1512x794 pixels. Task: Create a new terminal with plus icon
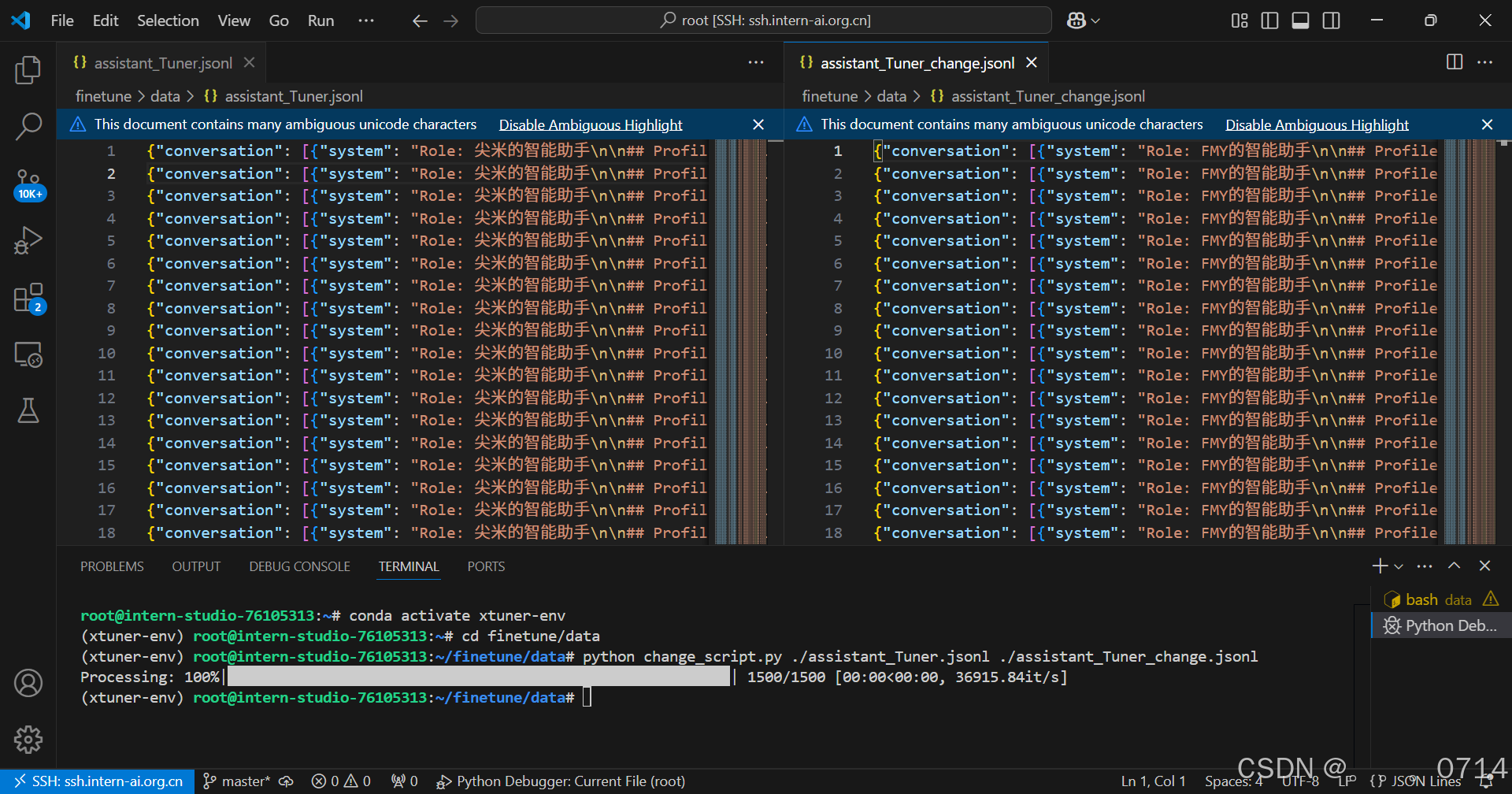1380,566
